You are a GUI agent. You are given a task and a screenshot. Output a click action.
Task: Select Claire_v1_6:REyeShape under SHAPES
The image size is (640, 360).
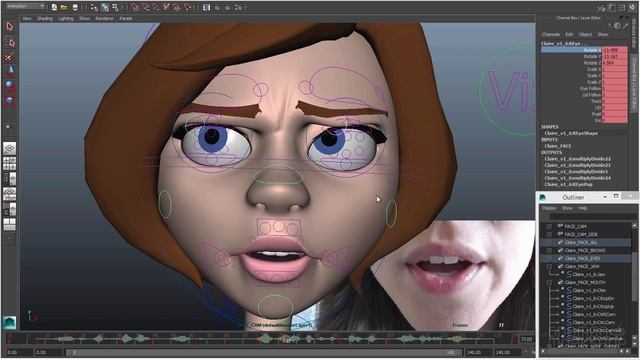point(571,133)
